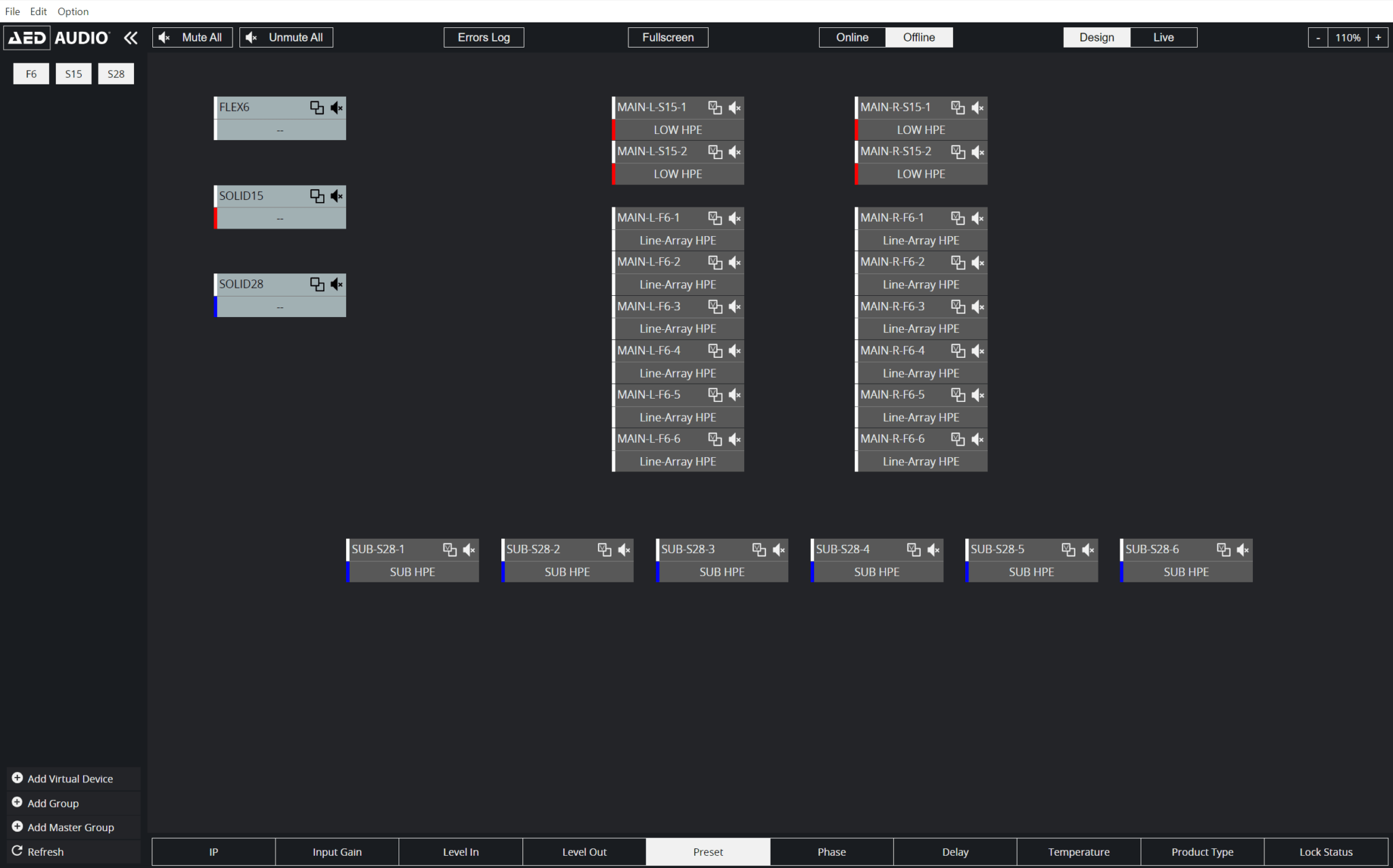Click + to increase the zoom level
Image resolution: width=1393 pixels, height=868 pixels.
(x=1379, y=37)
